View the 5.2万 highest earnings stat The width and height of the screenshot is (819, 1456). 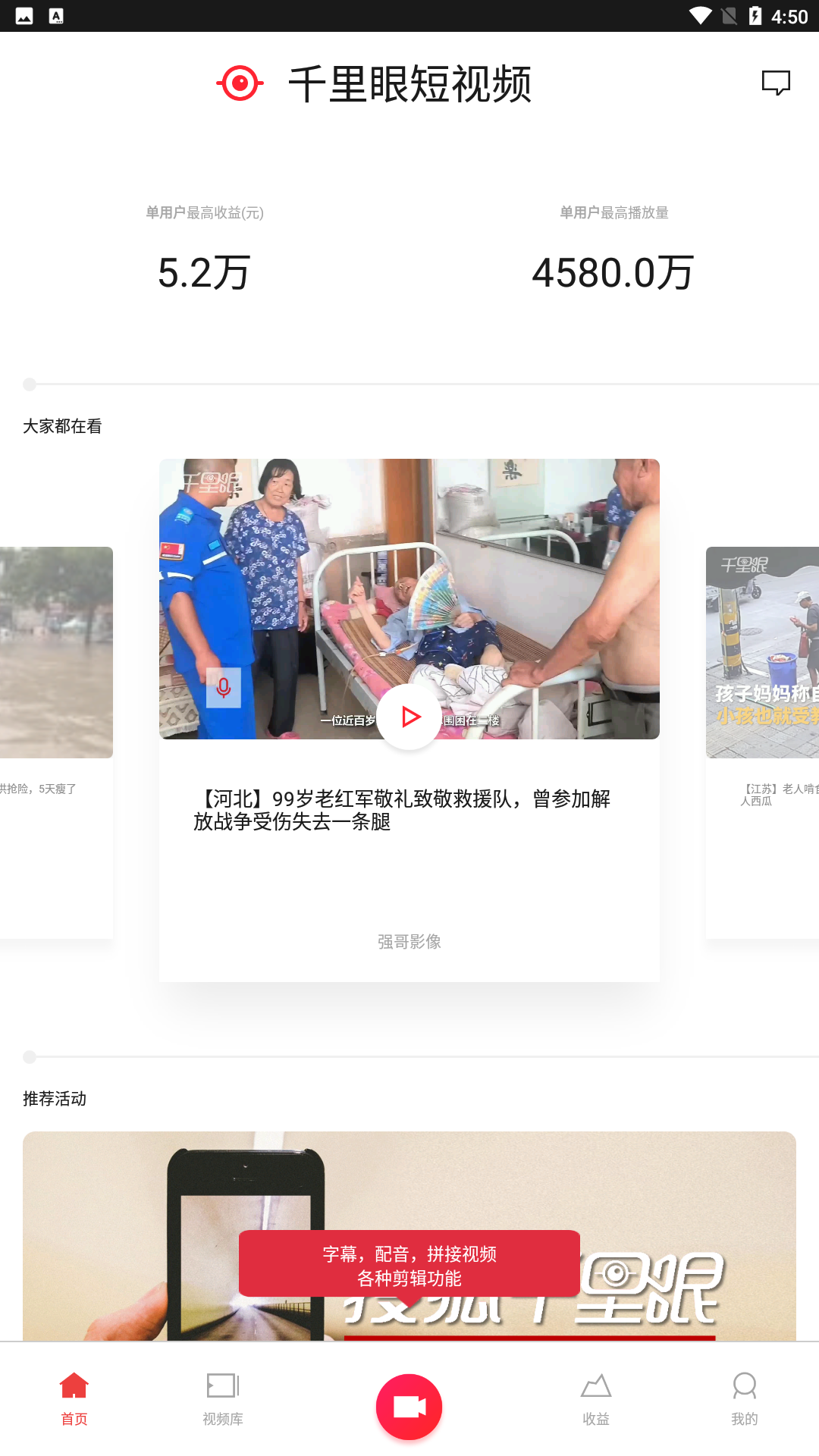click(205, 273)
